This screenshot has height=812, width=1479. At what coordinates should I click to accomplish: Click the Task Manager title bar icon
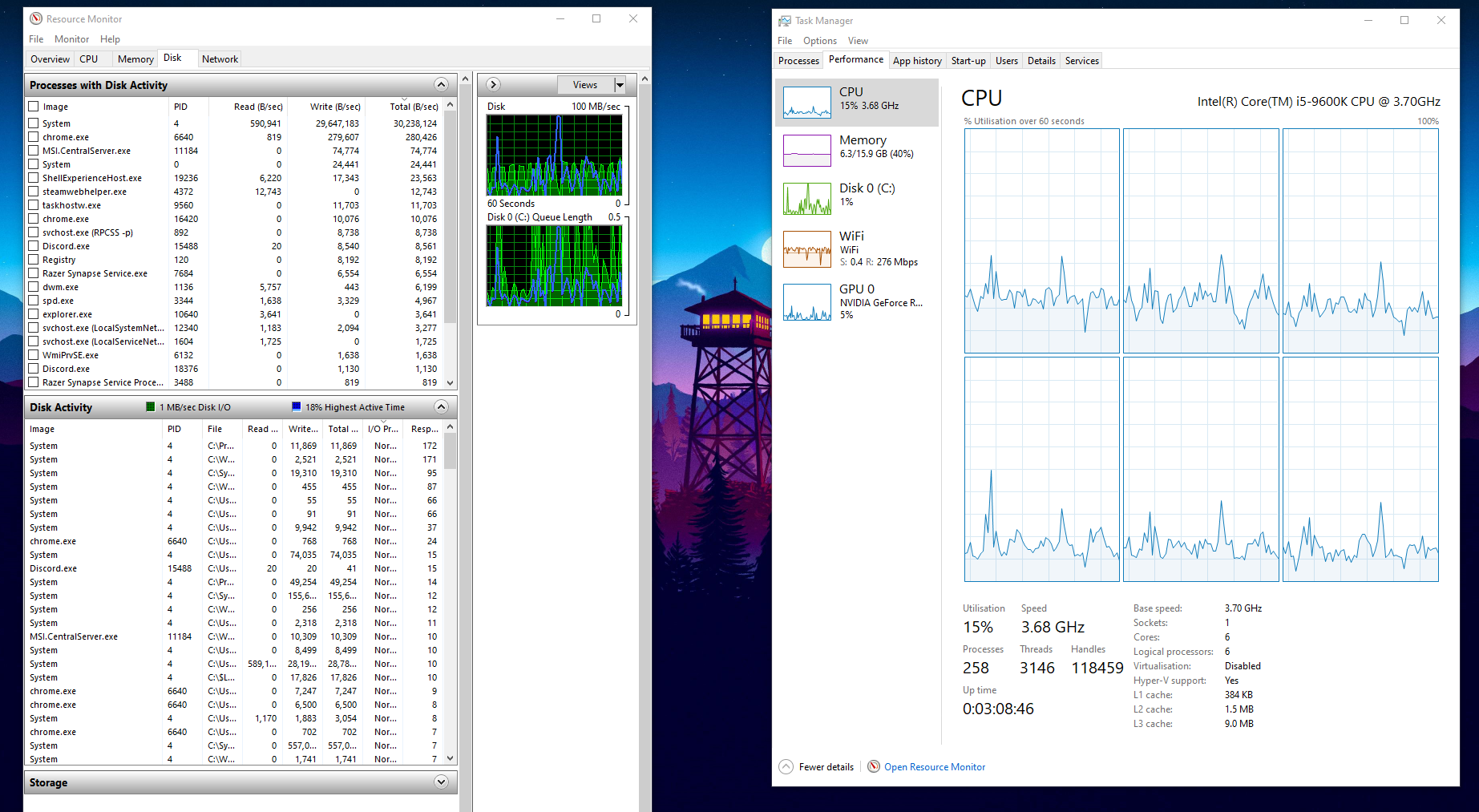[785, 21]
